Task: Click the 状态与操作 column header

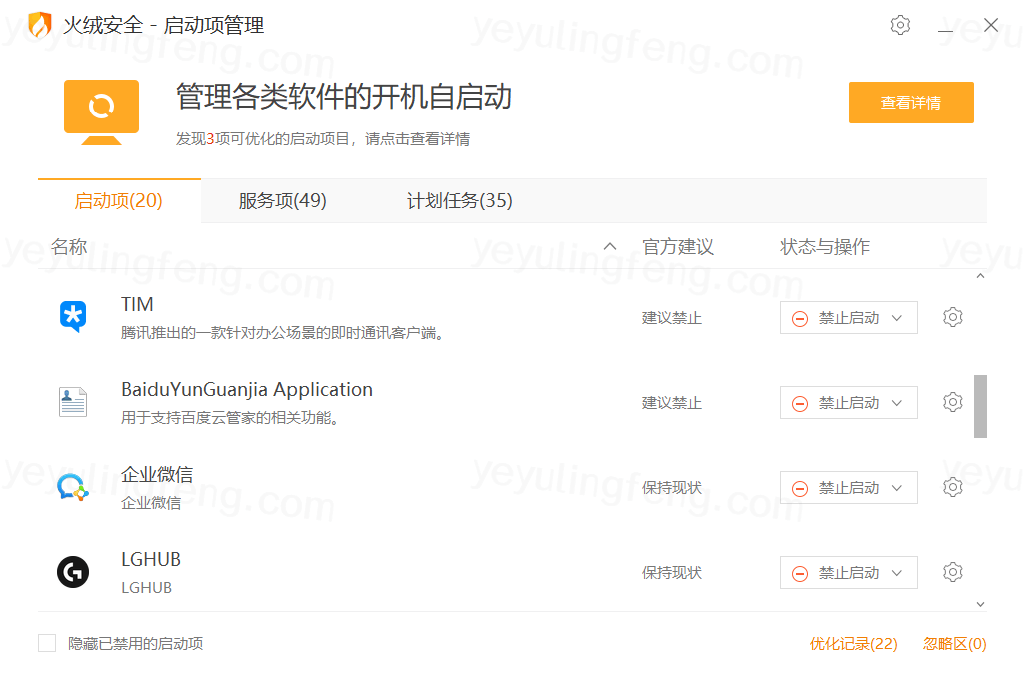Action: click(825, 246)
